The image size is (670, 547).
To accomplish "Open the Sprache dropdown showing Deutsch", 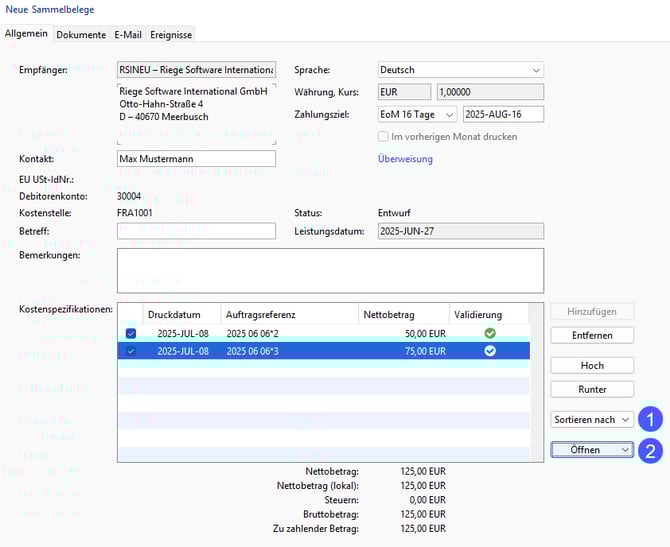I will coord(460,70).
